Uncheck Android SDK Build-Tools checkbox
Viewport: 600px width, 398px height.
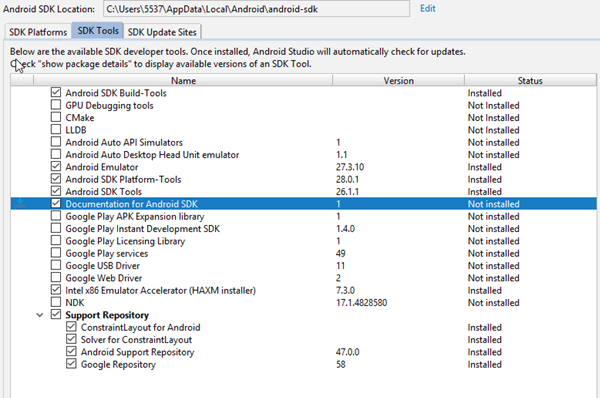pyautogui.click(x=56, y=92)
